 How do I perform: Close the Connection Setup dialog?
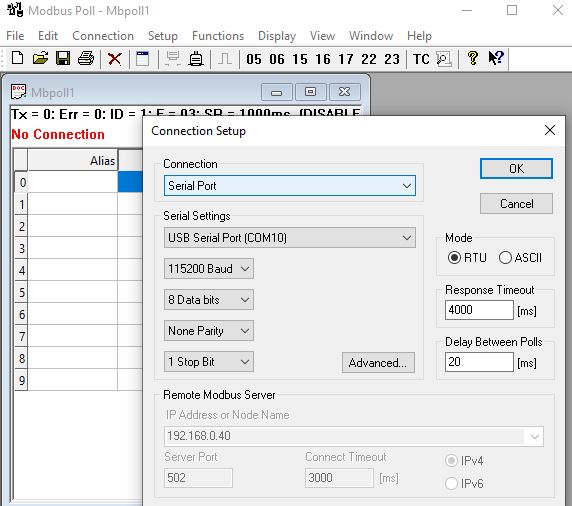click(550, 130)
